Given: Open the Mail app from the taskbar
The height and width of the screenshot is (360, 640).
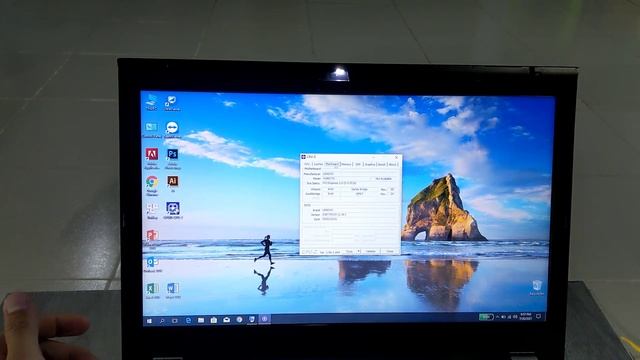Looking at the screenshot, I should [227, 320].
